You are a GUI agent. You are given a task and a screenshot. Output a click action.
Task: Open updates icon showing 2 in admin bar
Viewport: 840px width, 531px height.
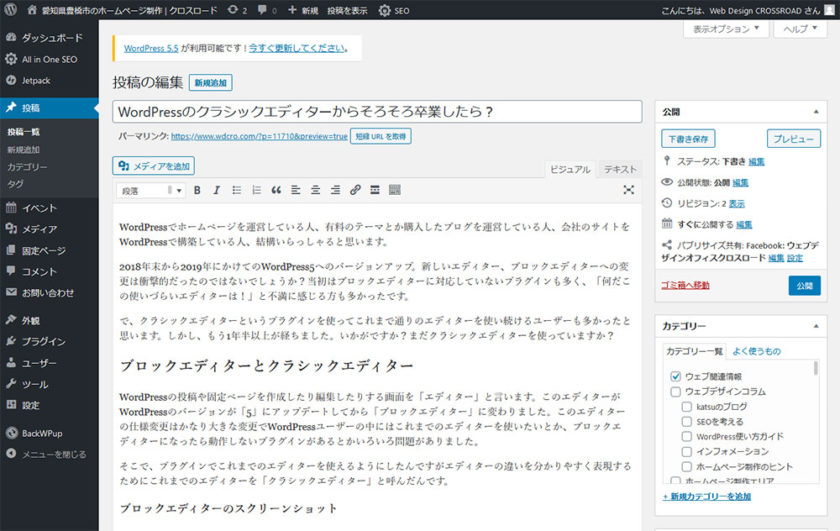(237, 10)
